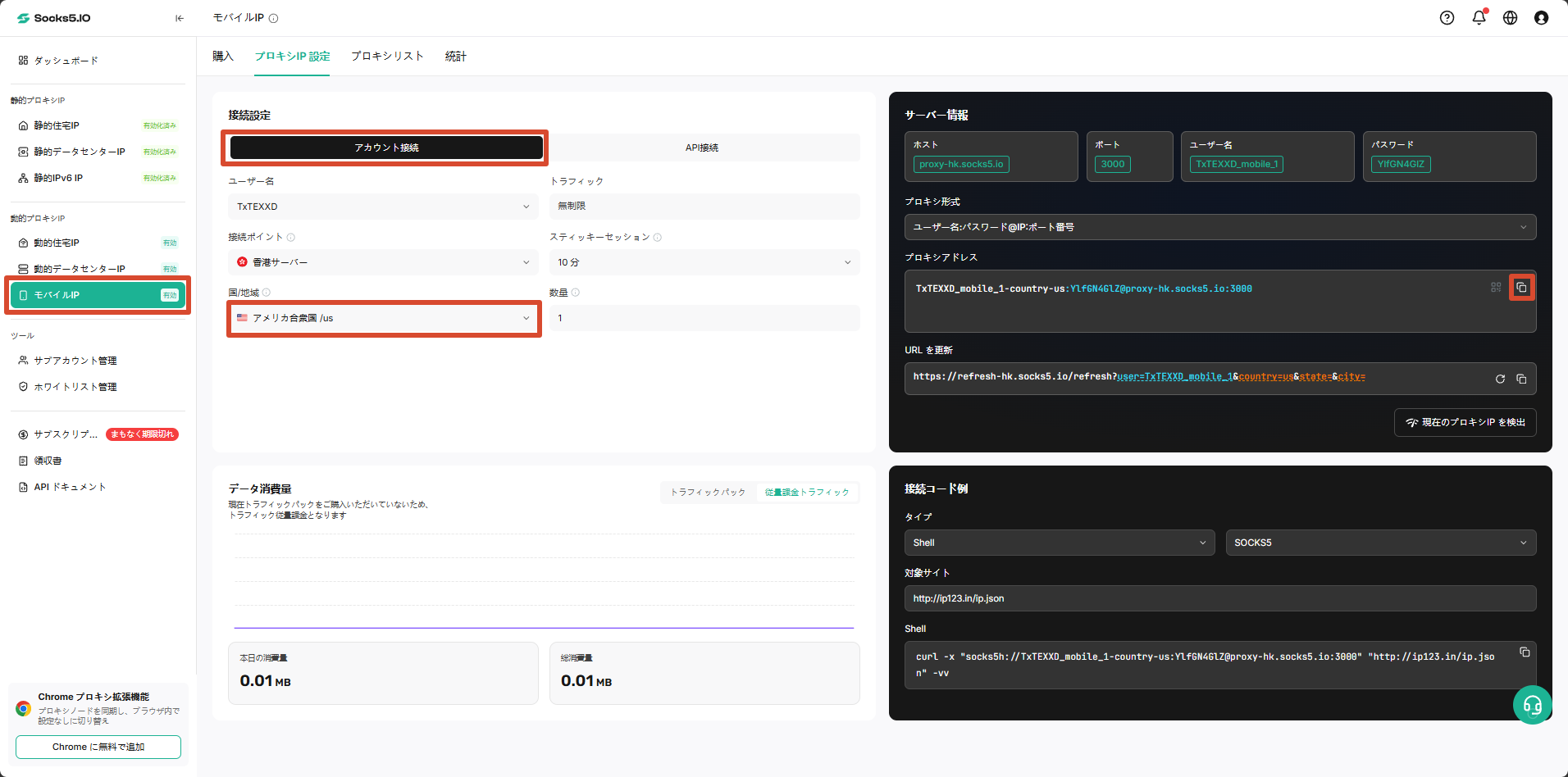Image resolution: width=1568 pixels, height=777 pixels.
Task: Select アカウント接続 mode
Action: click(x=386, y=148)
